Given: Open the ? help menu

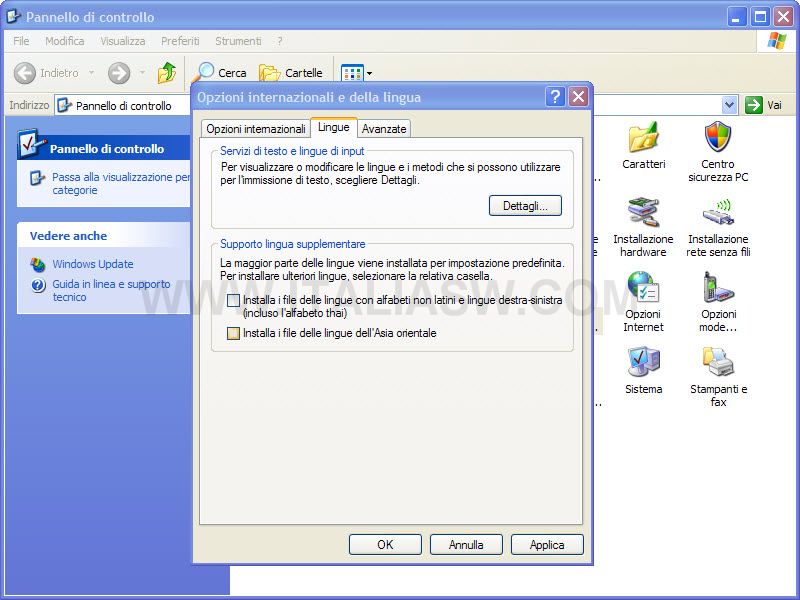Looking at the screenshot, I should tap(280, 41).
